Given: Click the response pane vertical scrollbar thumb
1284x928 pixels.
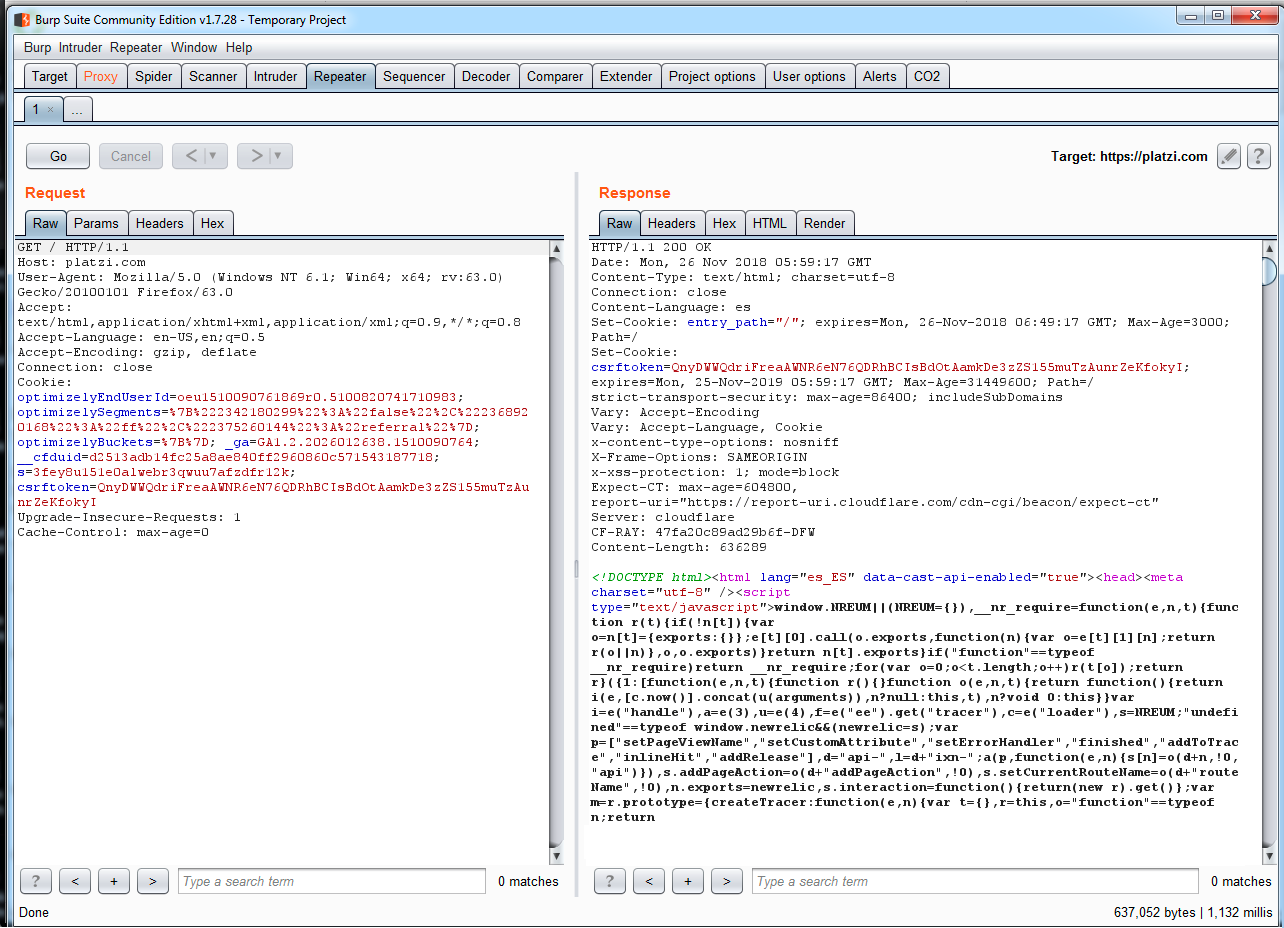Looking at the screenshot, I should coord(1269,272).
